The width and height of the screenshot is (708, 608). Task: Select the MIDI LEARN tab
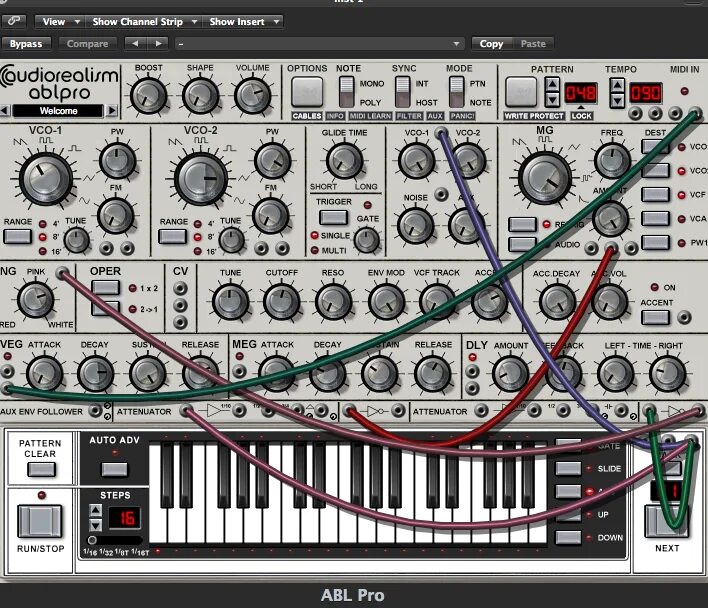coord(370,116)
